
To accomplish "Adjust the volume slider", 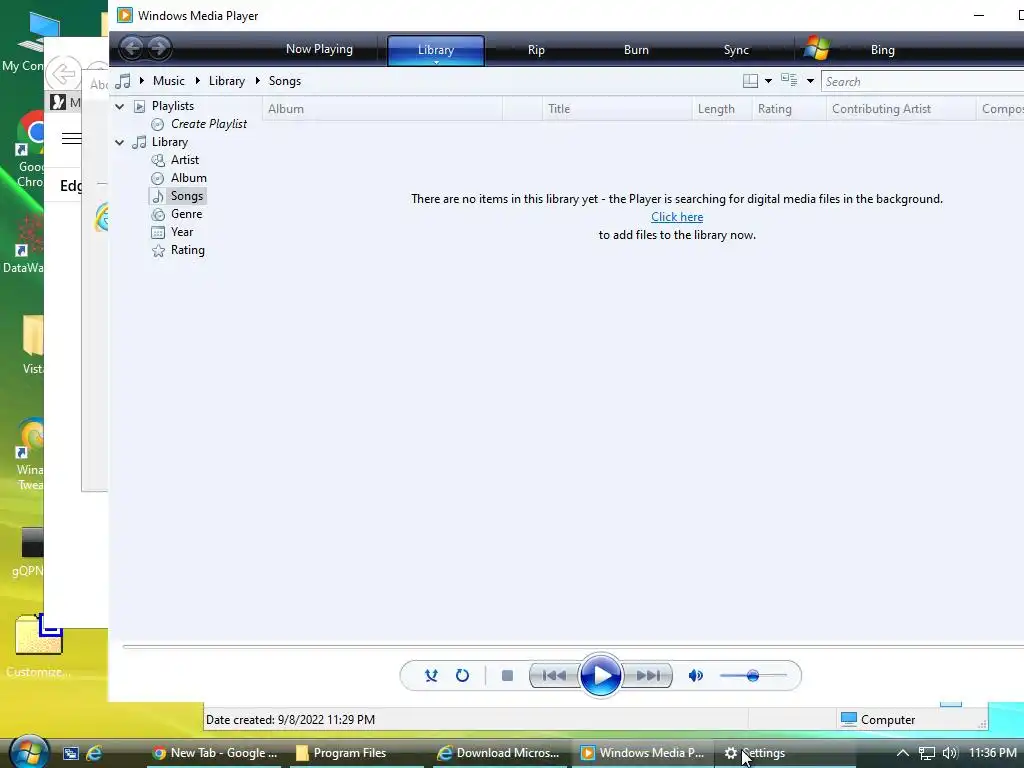I will [753, 675].
